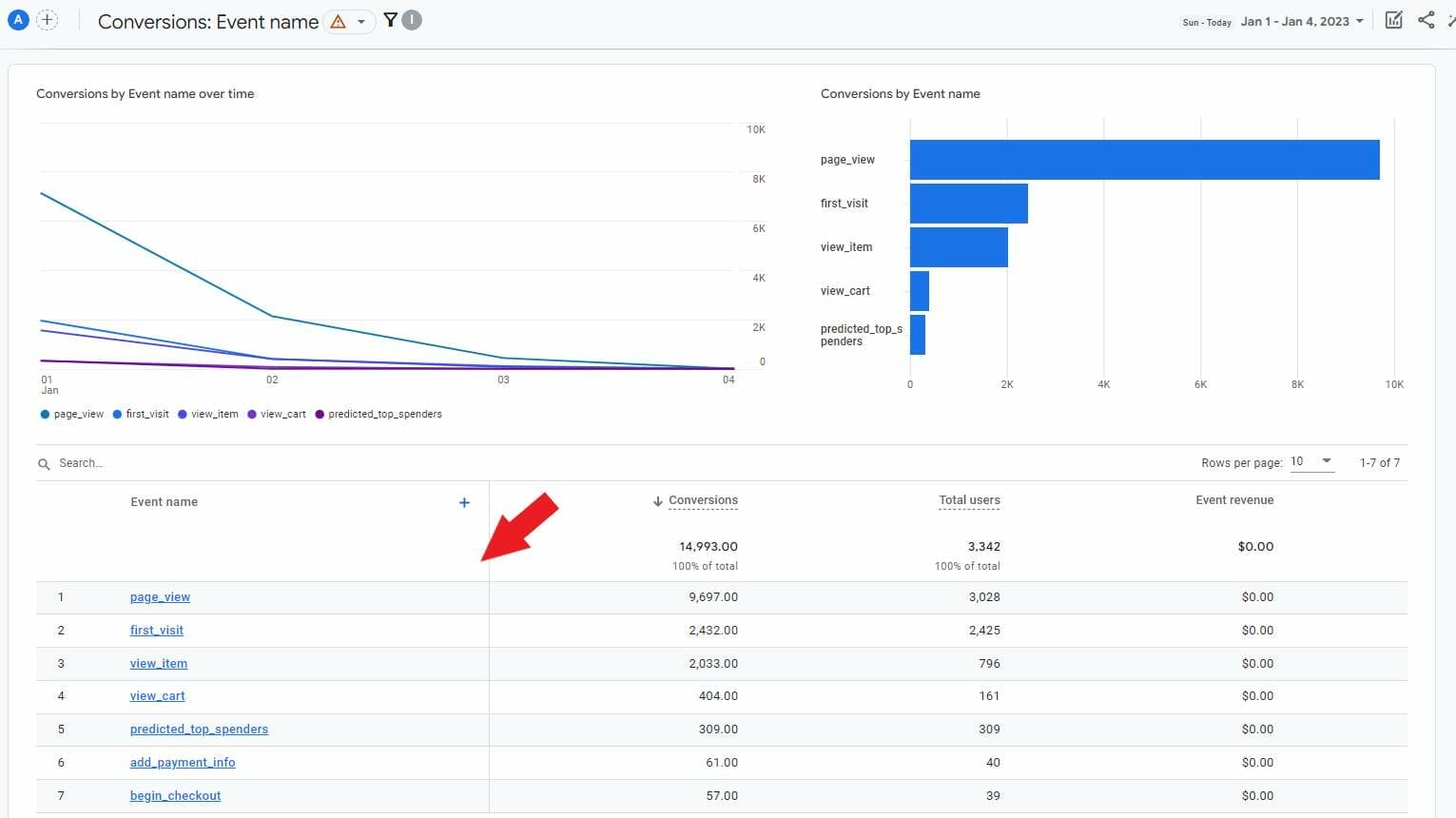Click the gray info badge beside the filter icon
Viewport: 1456px width, 818px height.
point(411,19)
